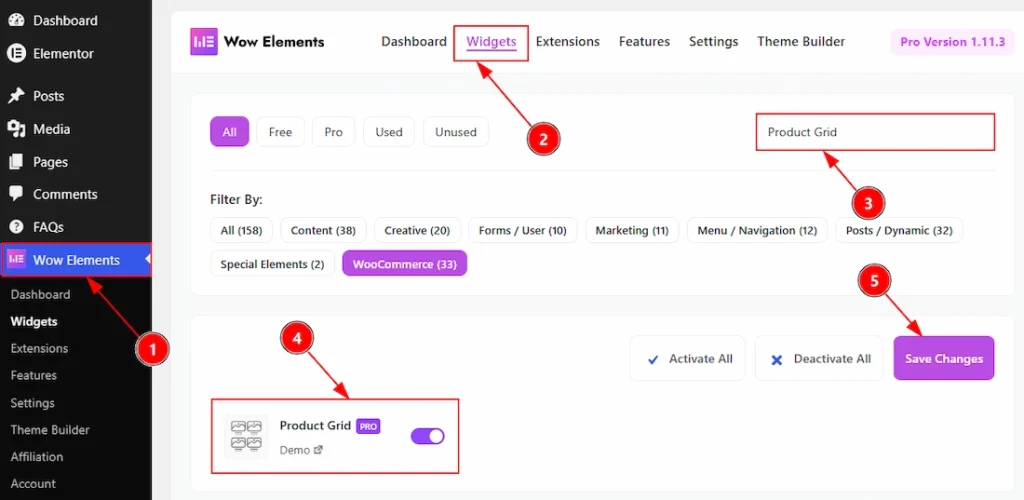Click the Dashboard gauge icon in sidebar

coord(16,20)
